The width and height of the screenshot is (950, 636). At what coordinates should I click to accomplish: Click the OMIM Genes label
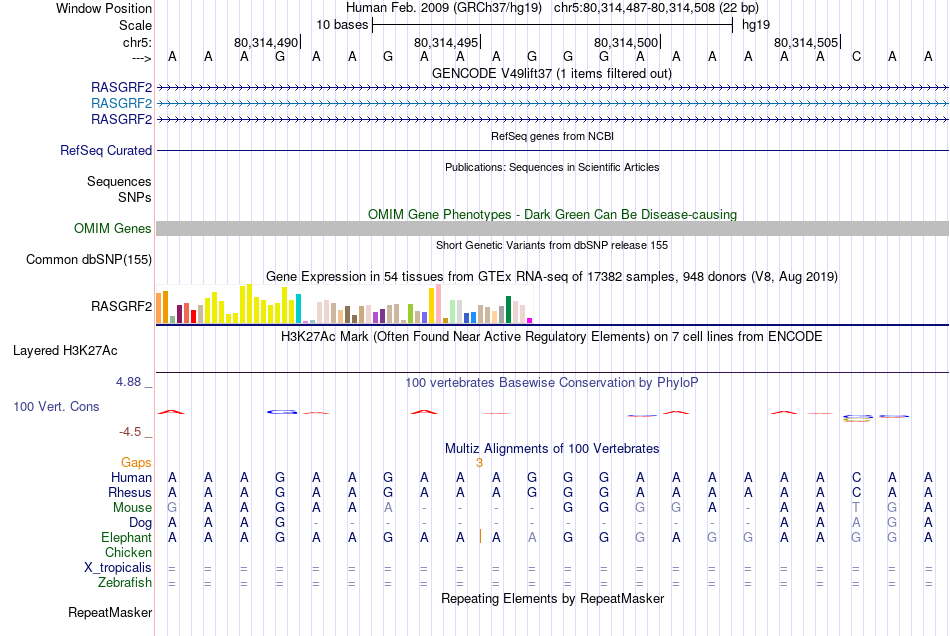112,228
